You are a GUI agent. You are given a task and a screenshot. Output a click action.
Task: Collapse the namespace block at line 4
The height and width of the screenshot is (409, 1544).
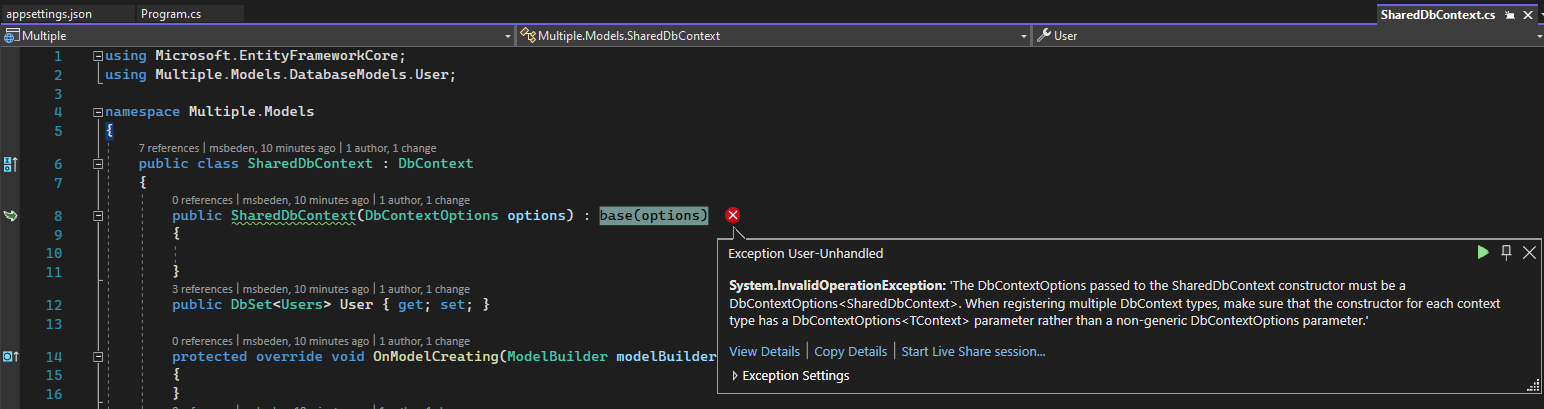click(97, 112)
